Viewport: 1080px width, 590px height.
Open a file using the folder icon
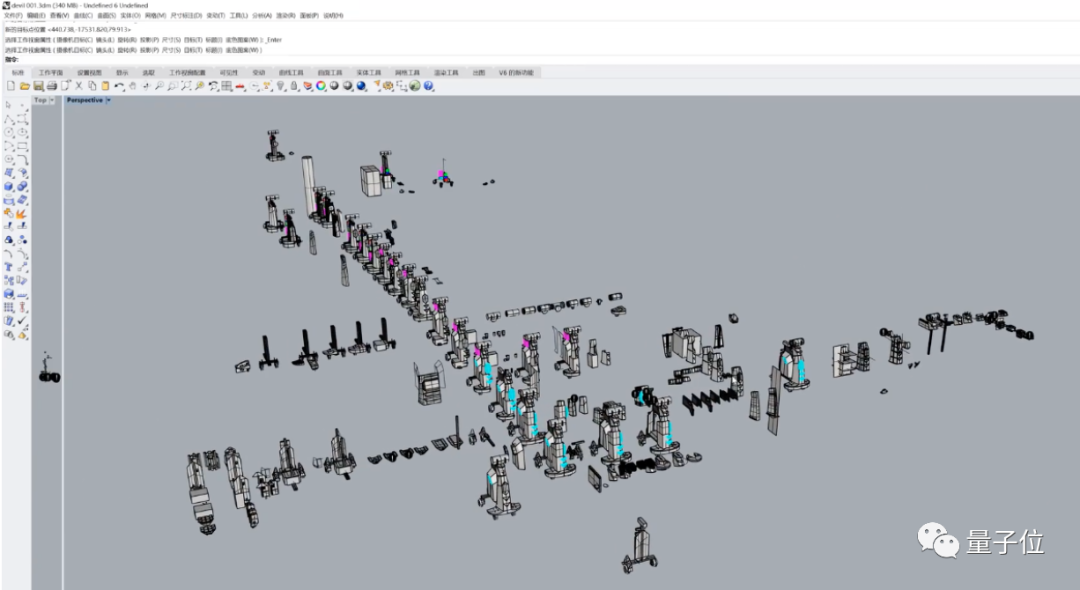tap(24, 86)
